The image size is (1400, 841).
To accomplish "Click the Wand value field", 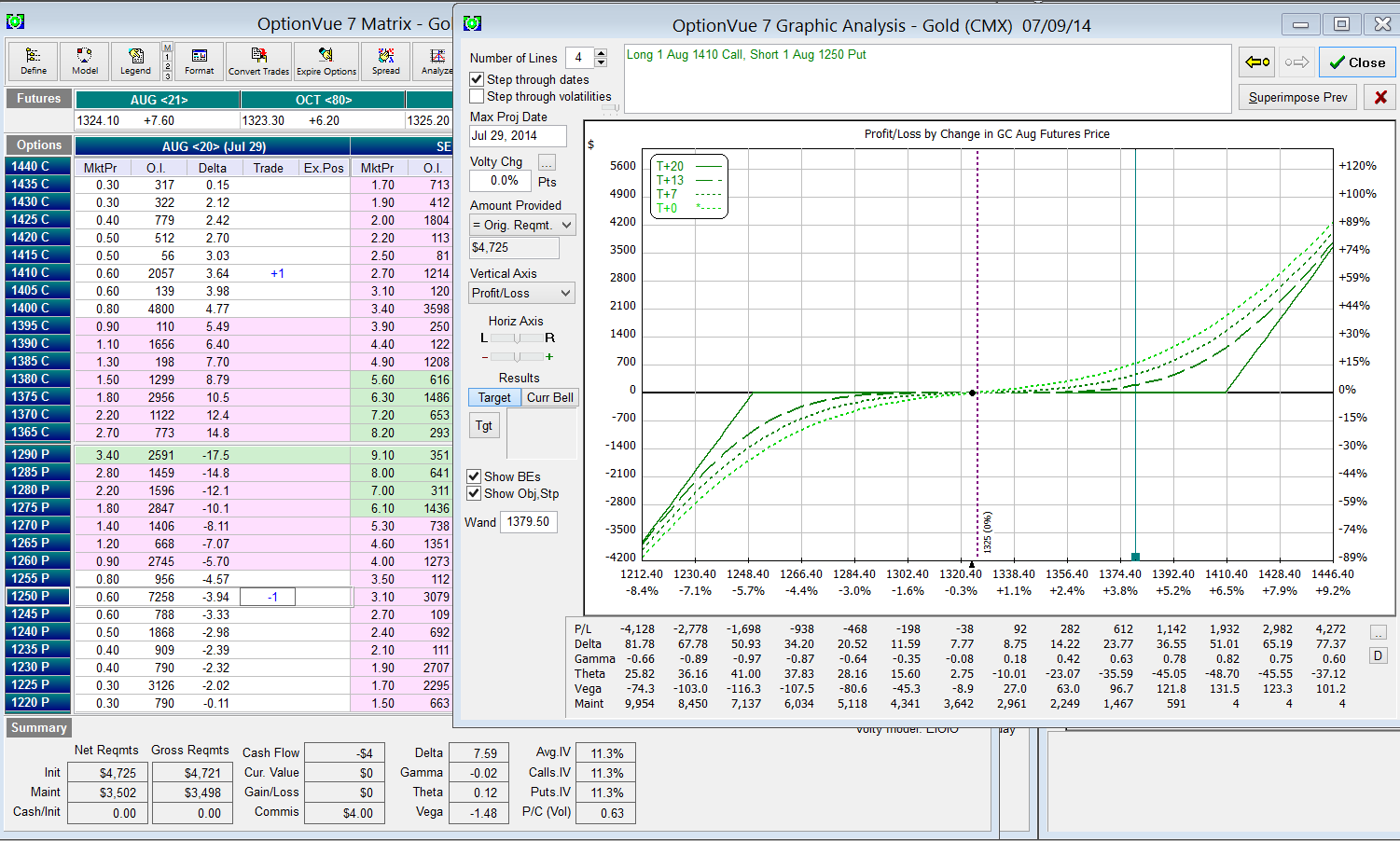I will 529,522.
